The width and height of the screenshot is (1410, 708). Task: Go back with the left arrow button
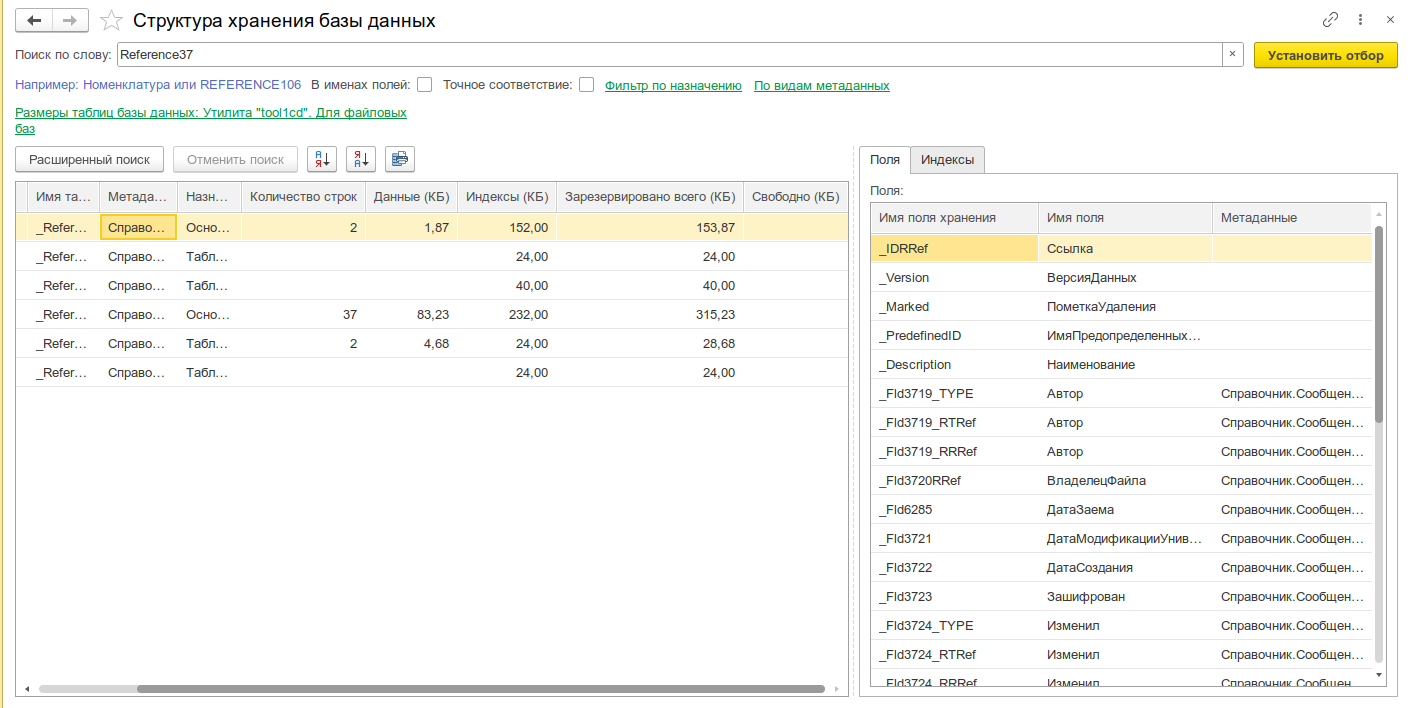(35, 20)
